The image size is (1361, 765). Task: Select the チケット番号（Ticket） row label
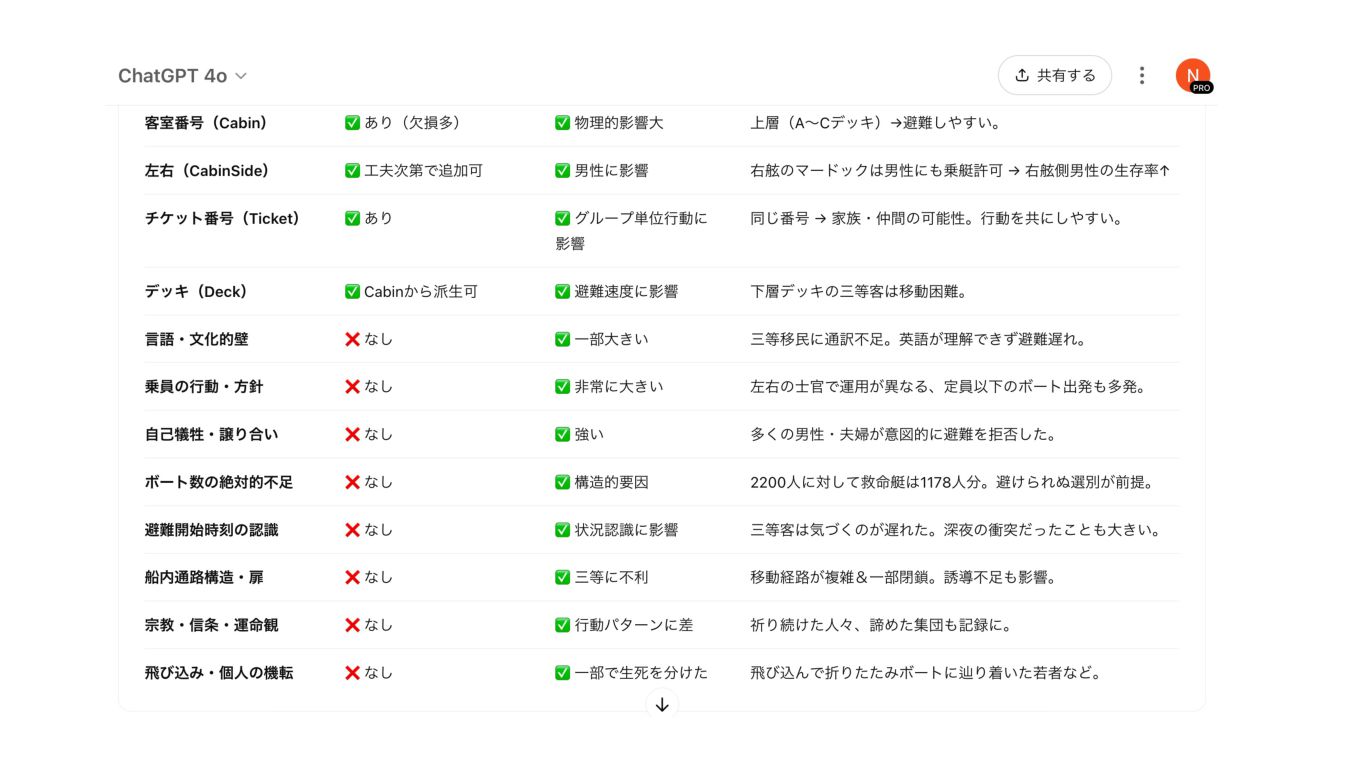point(222,218)
